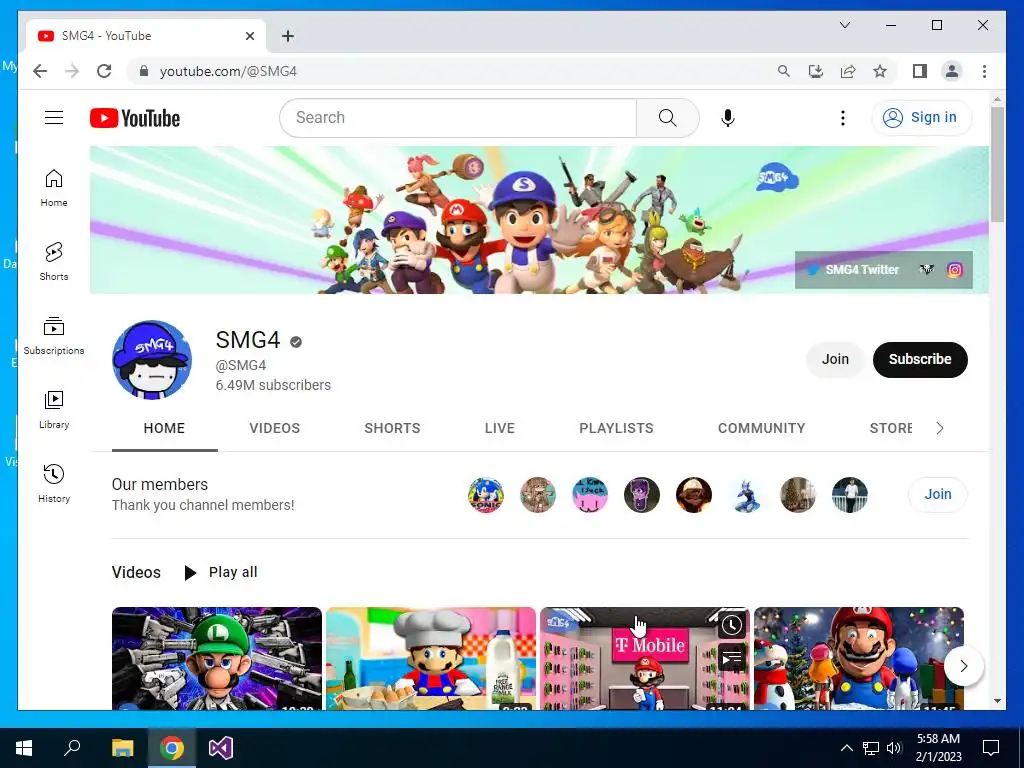The width and height of the screenshot is (1024, 768).
Task: Click the Sign in button
Action: click(x=921, y=118)
